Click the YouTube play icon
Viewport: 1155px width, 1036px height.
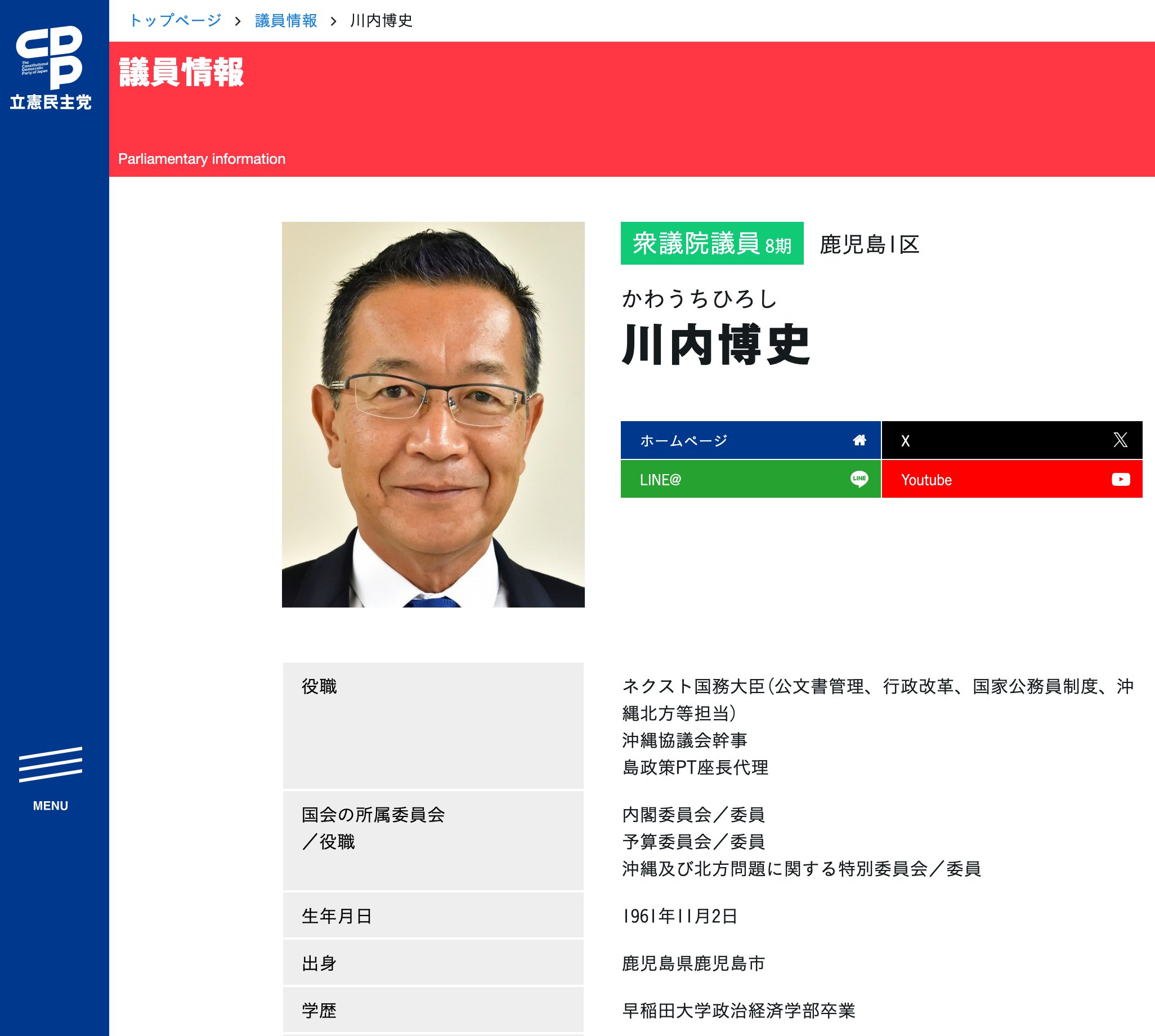point(1120,479)
